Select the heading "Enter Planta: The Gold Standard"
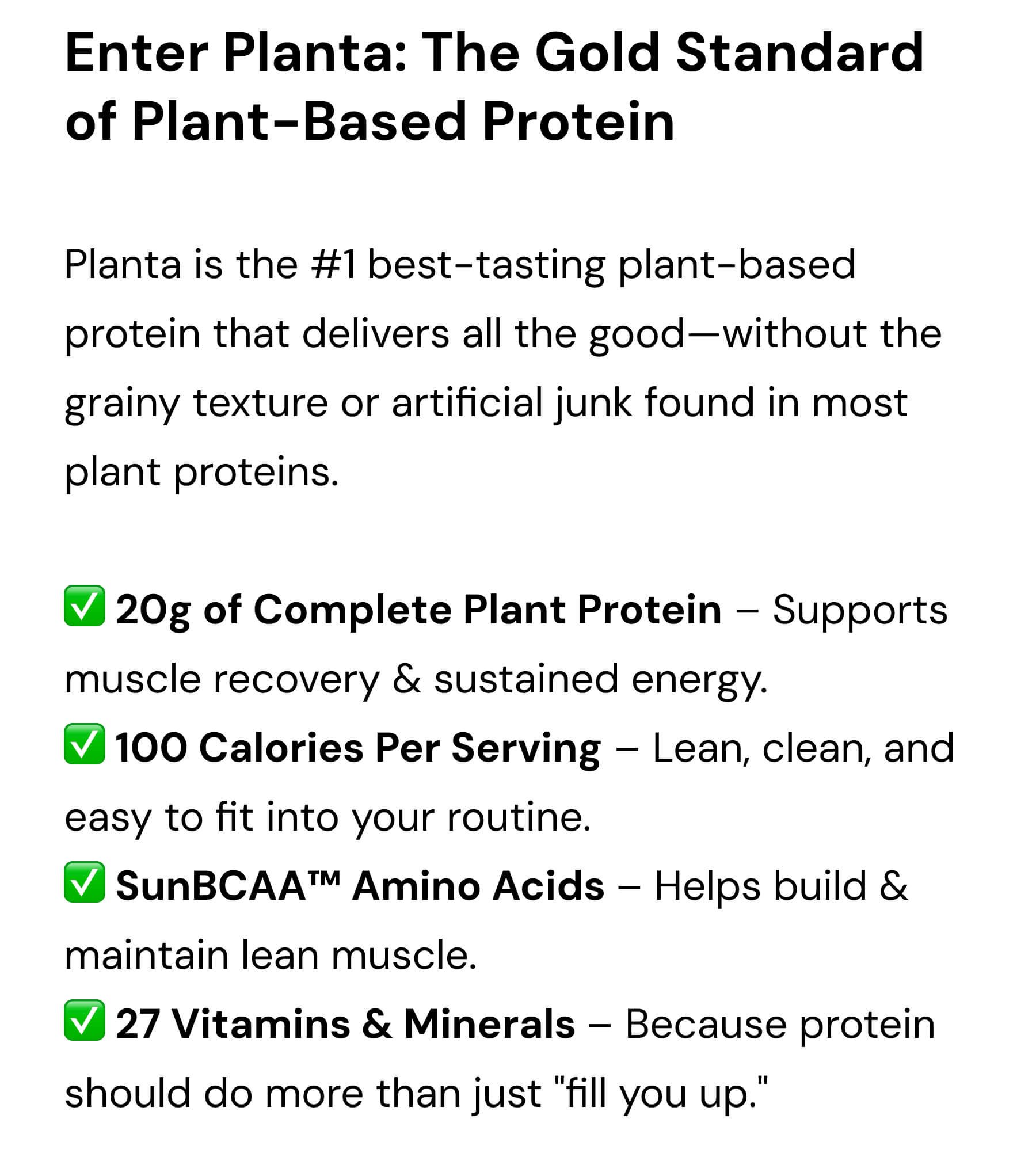The width and height of the screenshot is (1036, 1176). coord(494,52)
